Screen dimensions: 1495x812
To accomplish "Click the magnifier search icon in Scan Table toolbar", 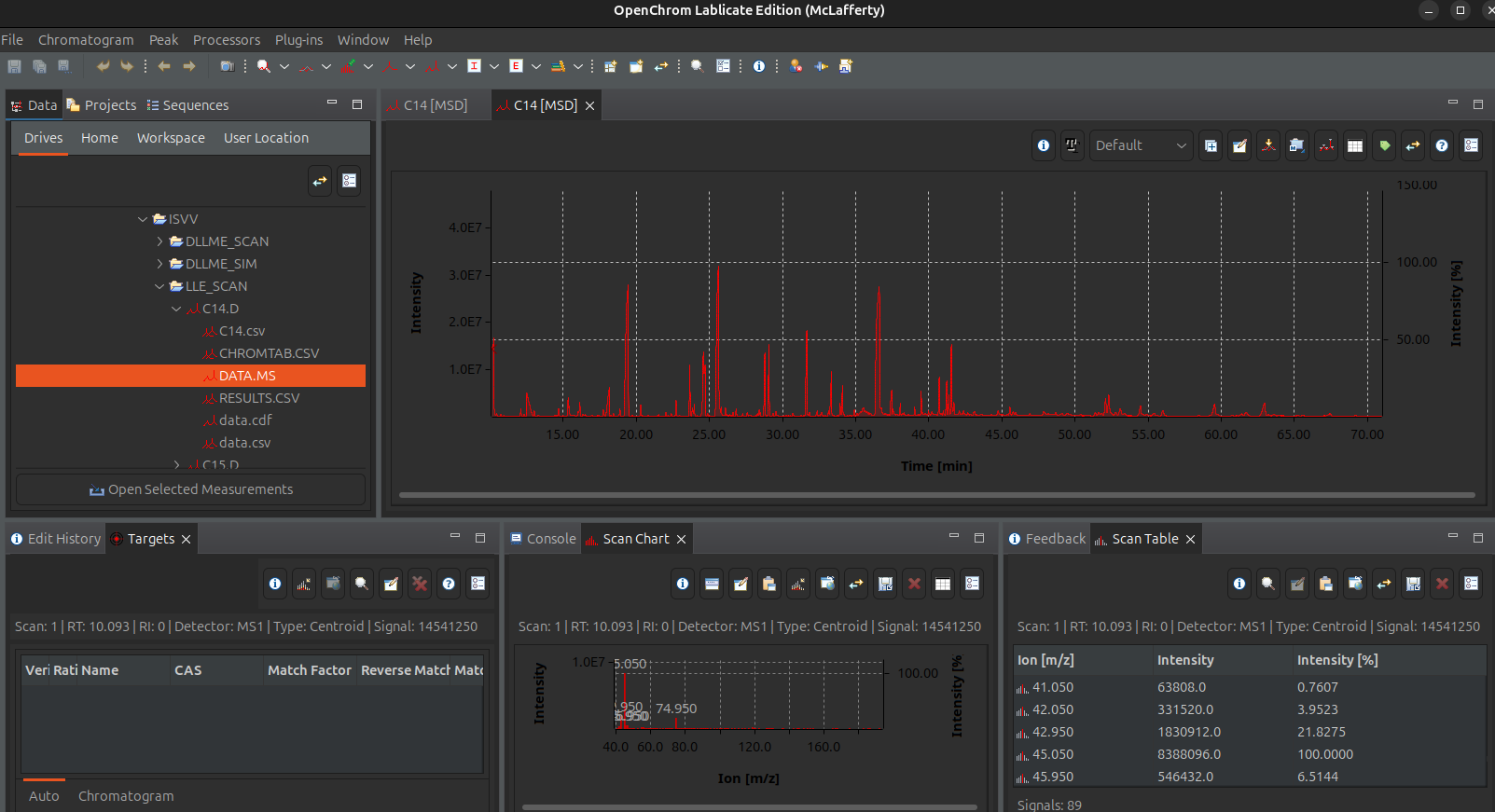I will click(x=1267, y=584).
